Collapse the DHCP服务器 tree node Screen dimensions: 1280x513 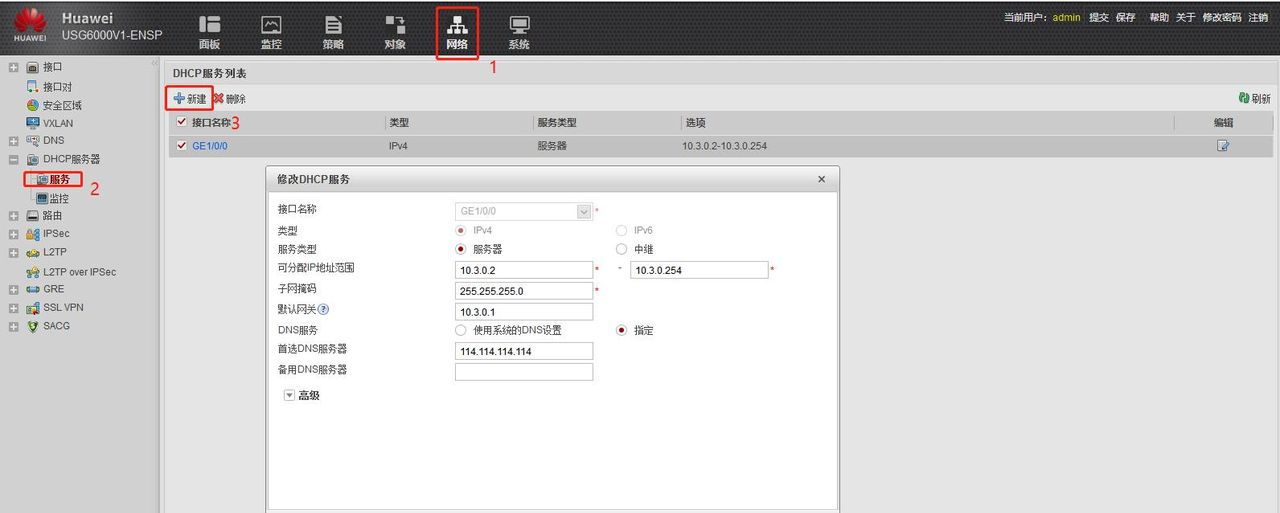(x=13, y=159)
